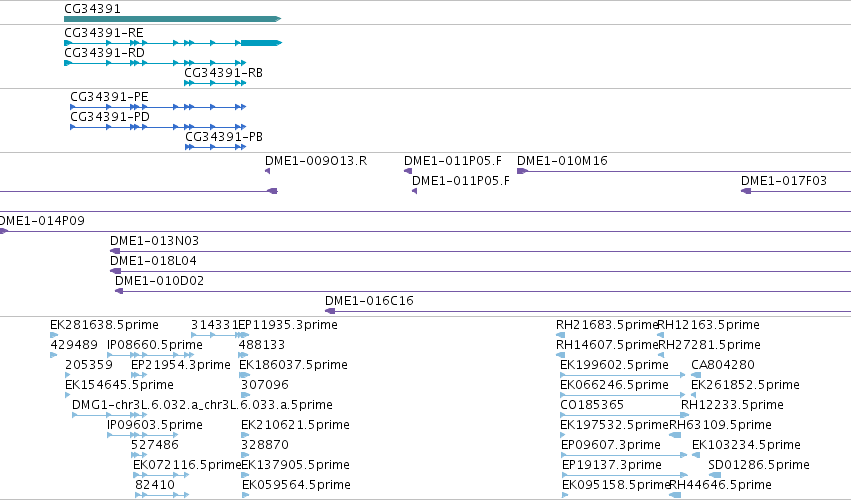Click the DME1-016C16 clone arrowhead
This screenshot has width=851, height=500.
(x=330, y=311)
